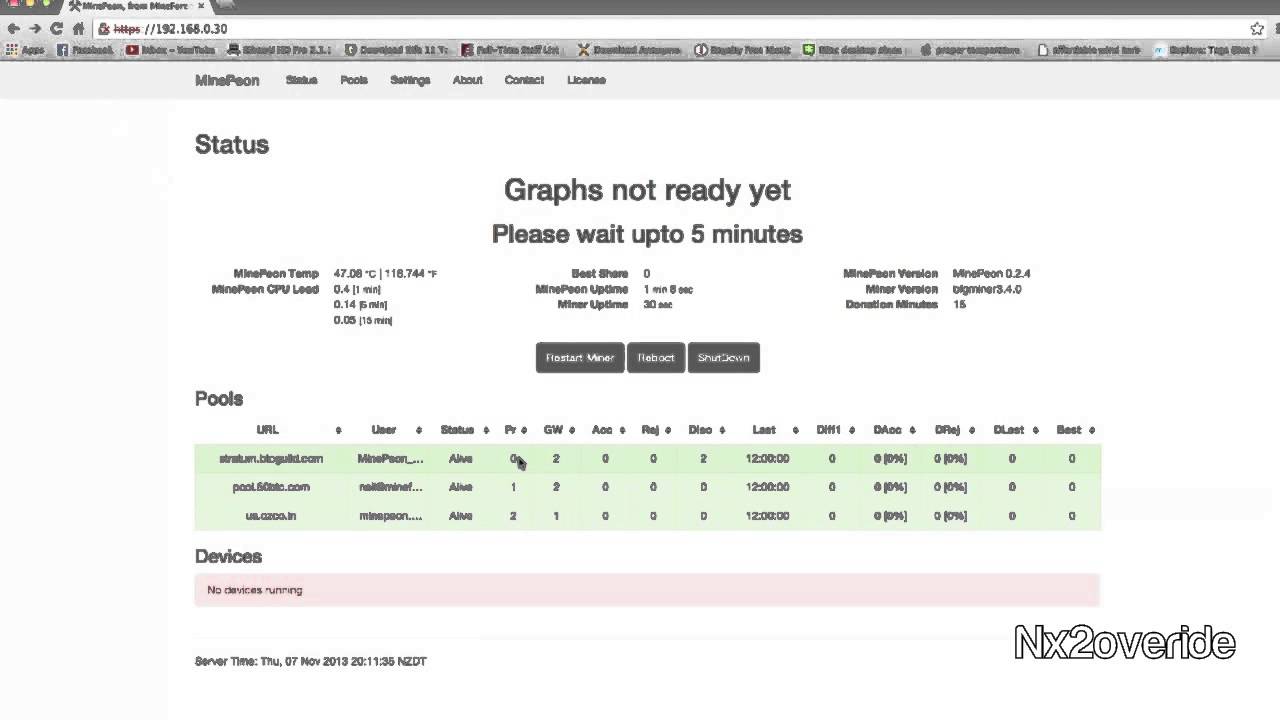Sort pools table by Pr column
1280x720 pixels.
510,430
